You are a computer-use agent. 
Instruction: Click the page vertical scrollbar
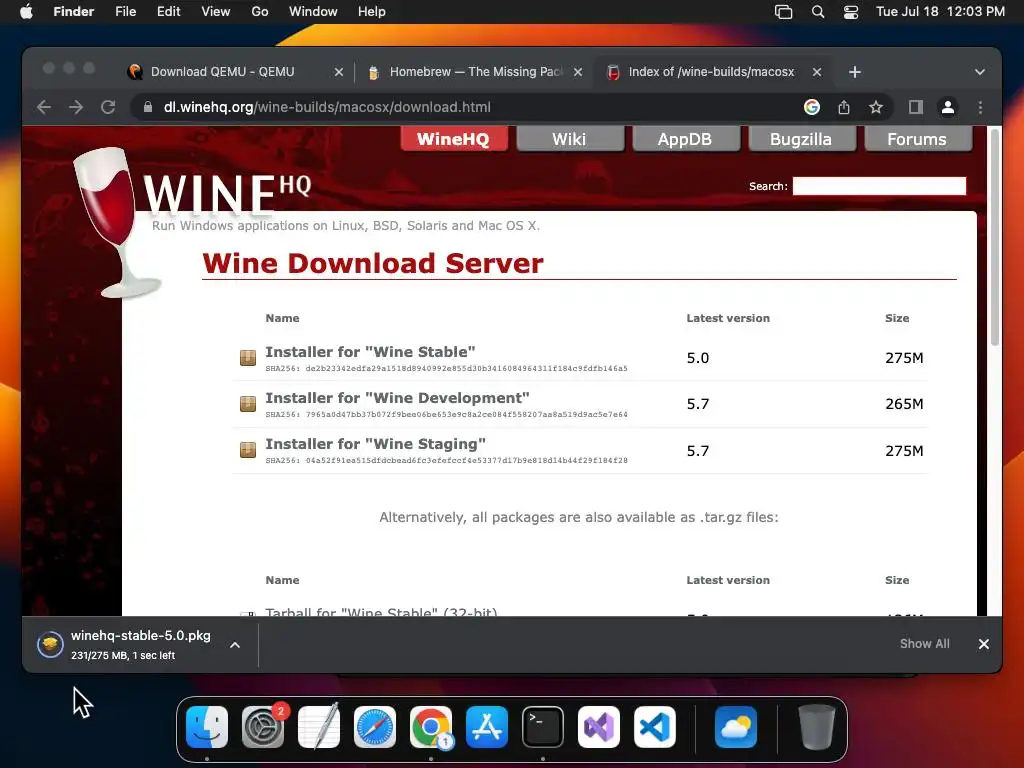pyautogui.click(x=995, y=237)
